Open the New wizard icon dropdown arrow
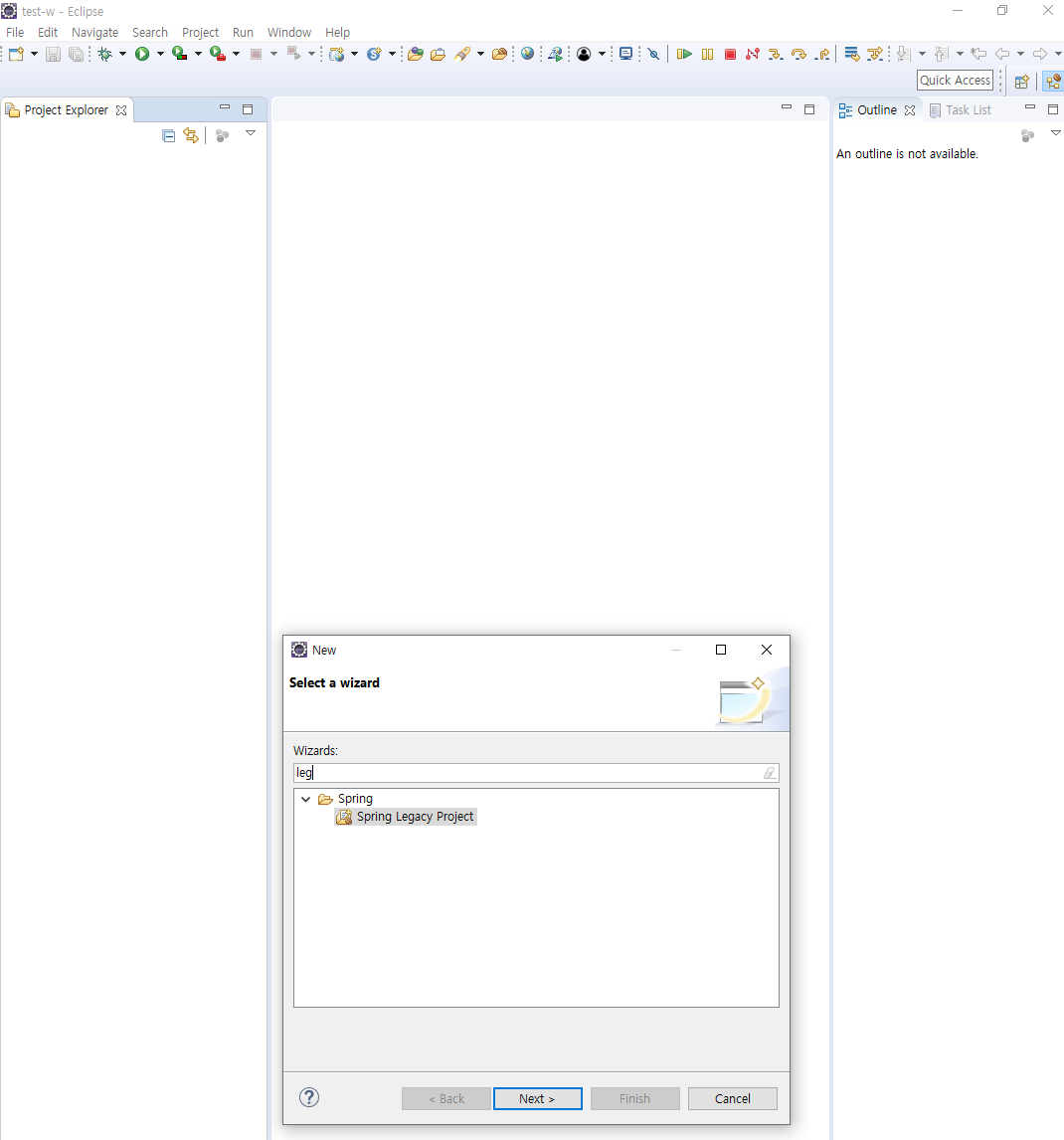This screenshot has width=1064, height=1140. click(34, 54)
